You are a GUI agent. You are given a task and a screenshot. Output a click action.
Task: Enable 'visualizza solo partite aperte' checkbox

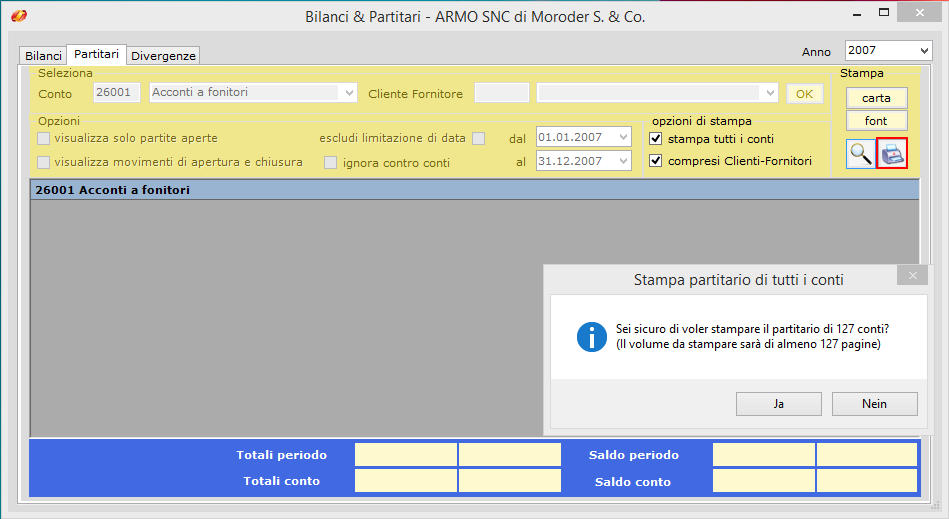[x=44, y=139]
